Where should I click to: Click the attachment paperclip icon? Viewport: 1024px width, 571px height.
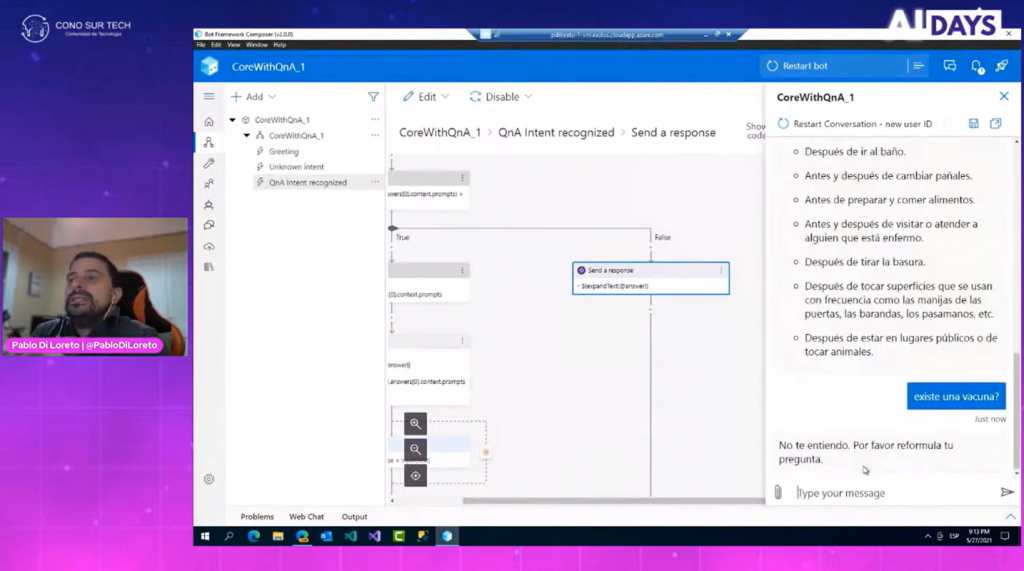(x=778, y=493)
